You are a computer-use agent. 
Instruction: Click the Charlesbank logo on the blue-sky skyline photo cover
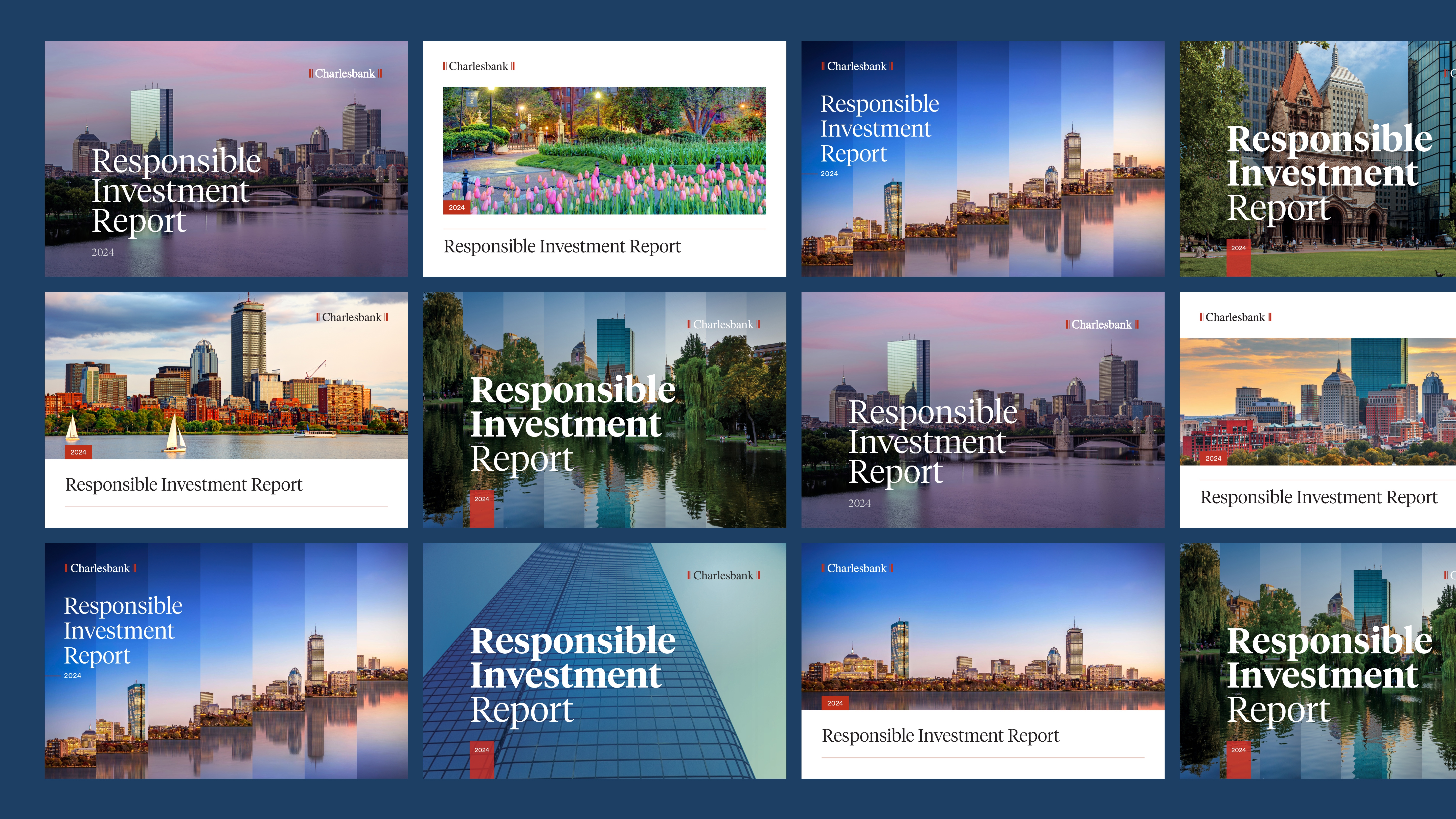point(857,568)
